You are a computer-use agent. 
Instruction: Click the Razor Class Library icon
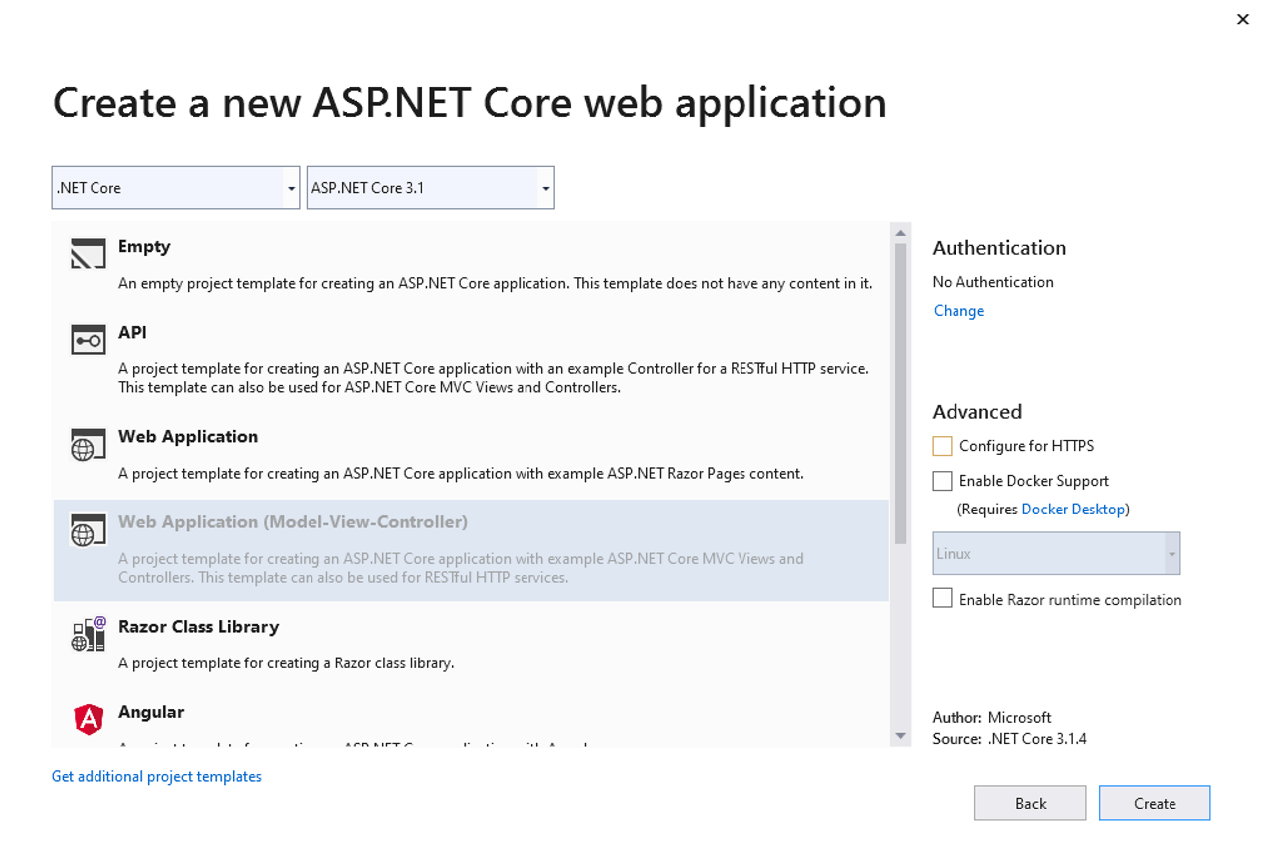88,635
